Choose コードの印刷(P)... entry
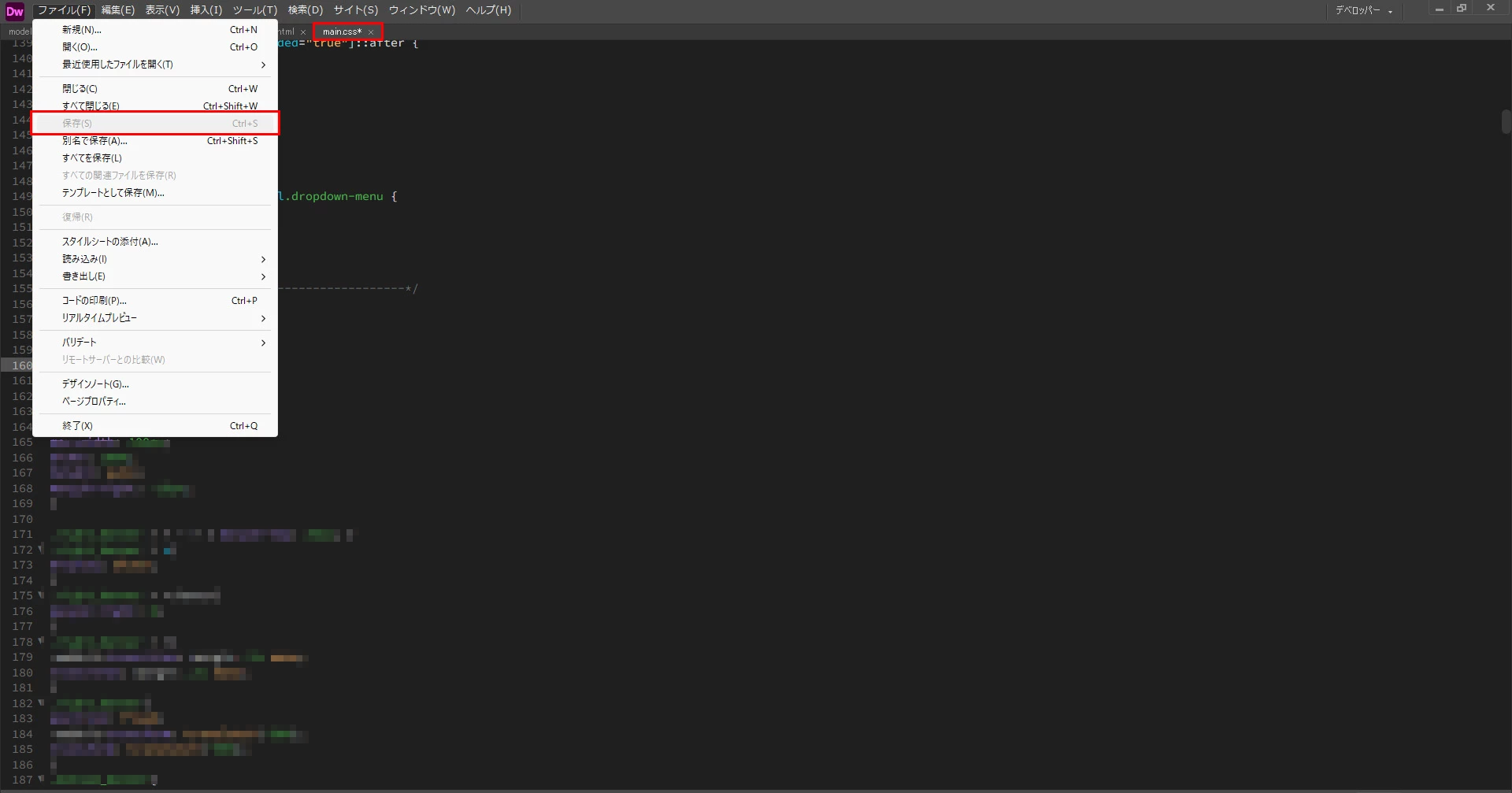Image resolution: width=1512 pixels, height=793 pixels. click(155, 301)
